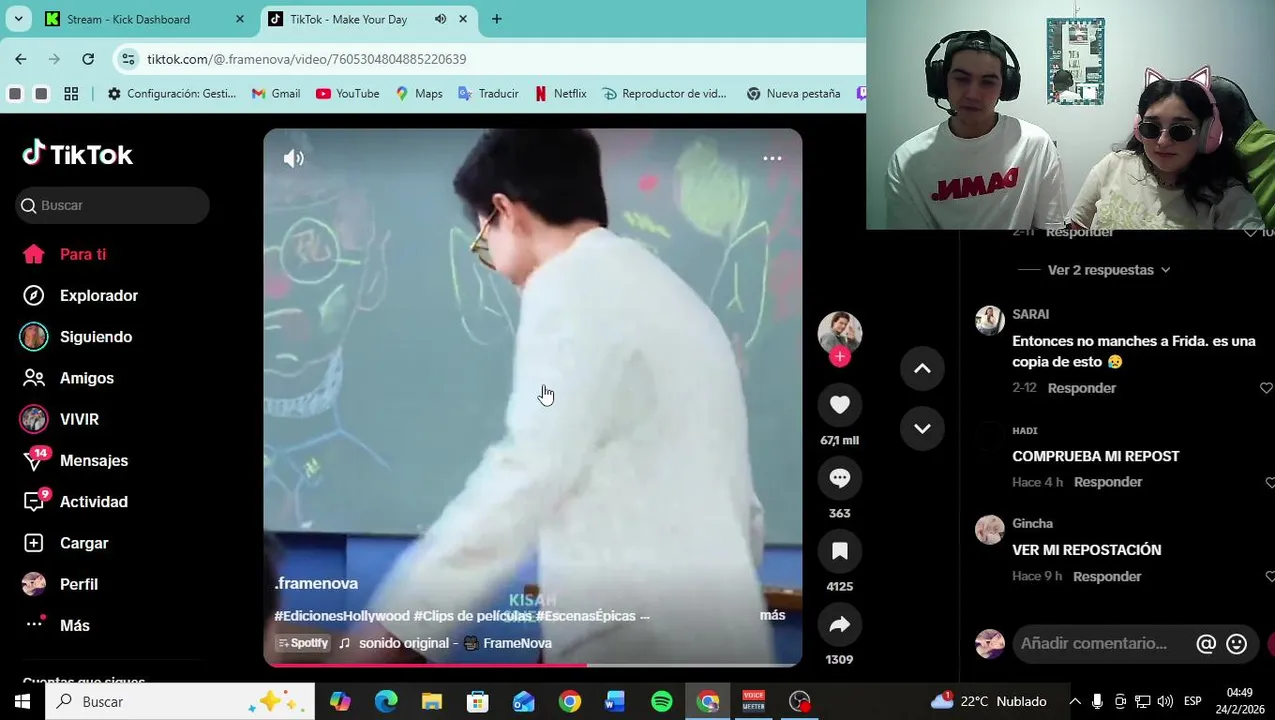Follow creator with the red plus button
Viewport: 1275px width, 720px height.
tap(839, 356)
